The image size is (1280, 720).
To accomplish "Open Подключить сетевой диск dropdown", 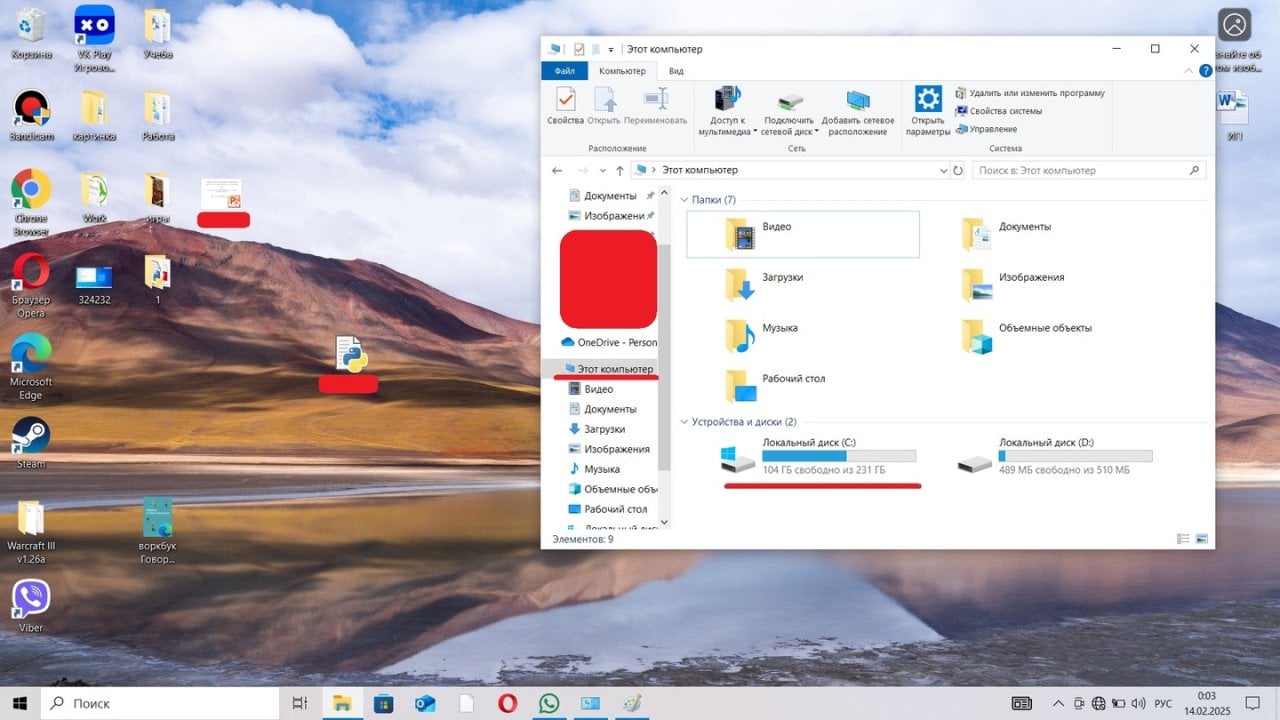I will (817, 131).
